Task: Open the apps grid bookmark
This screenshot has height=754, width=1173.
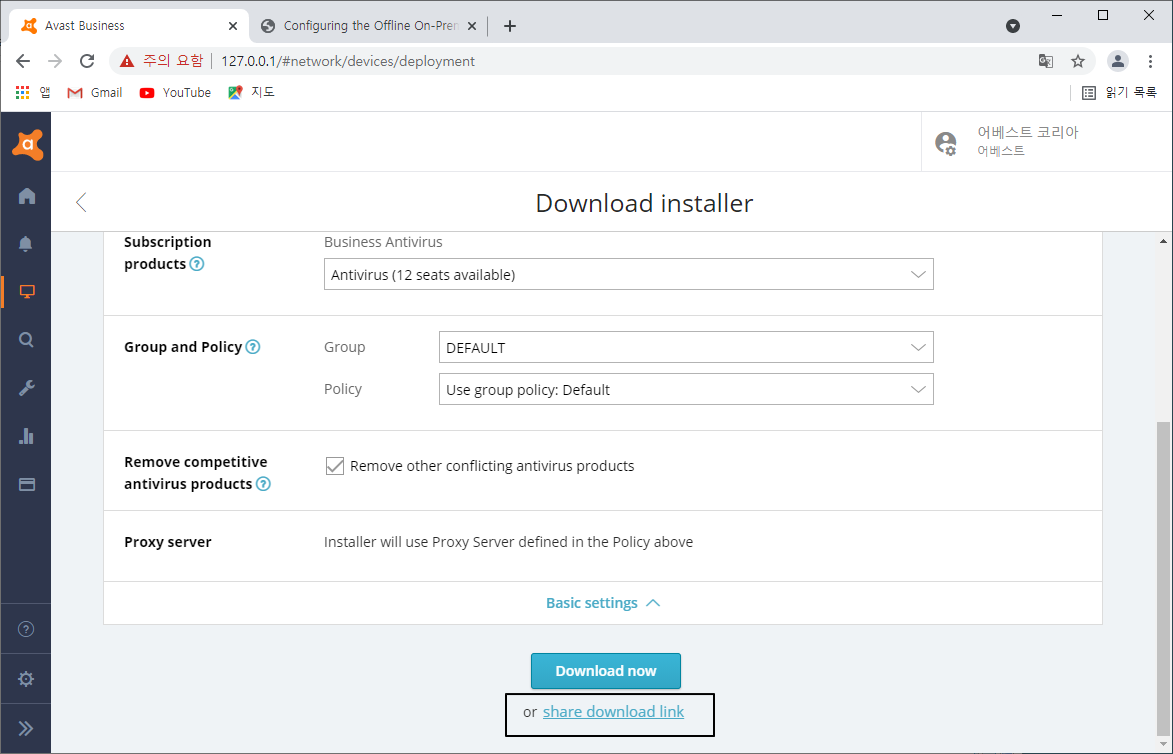Action: (22, 93)
